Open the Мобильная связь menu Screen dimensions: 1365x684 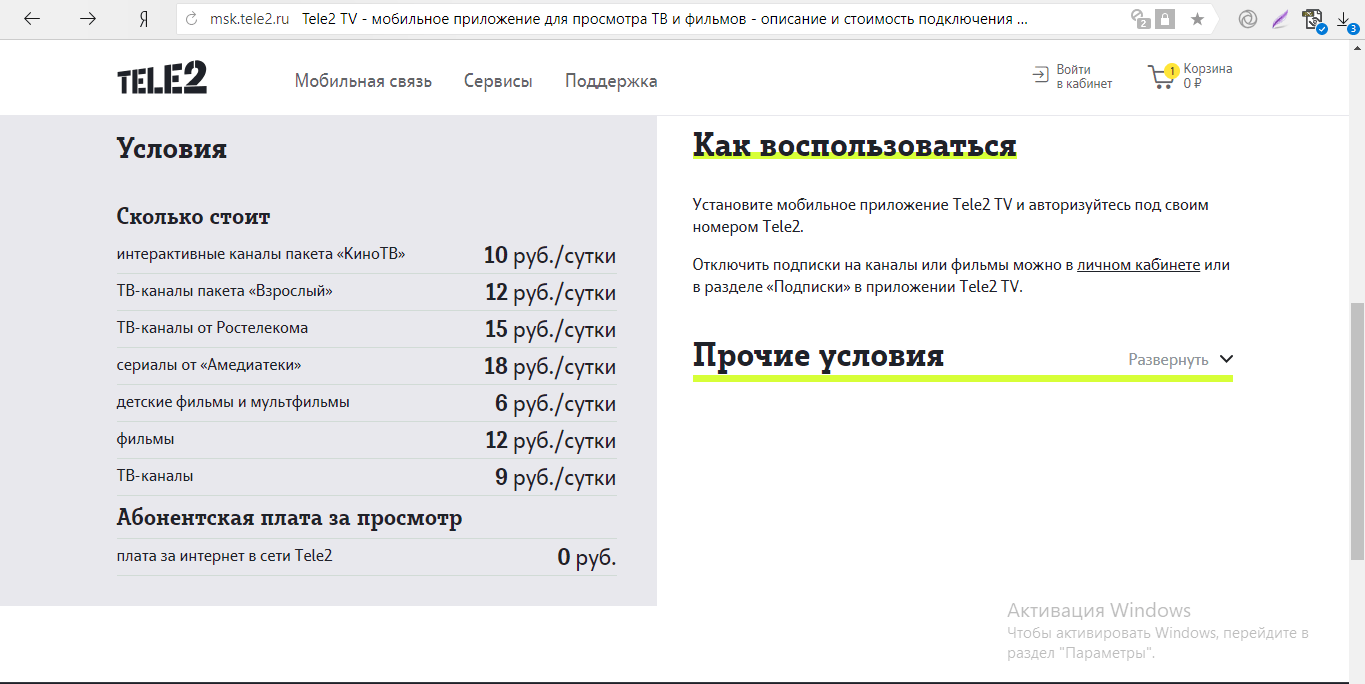click(x=363, y=81)
